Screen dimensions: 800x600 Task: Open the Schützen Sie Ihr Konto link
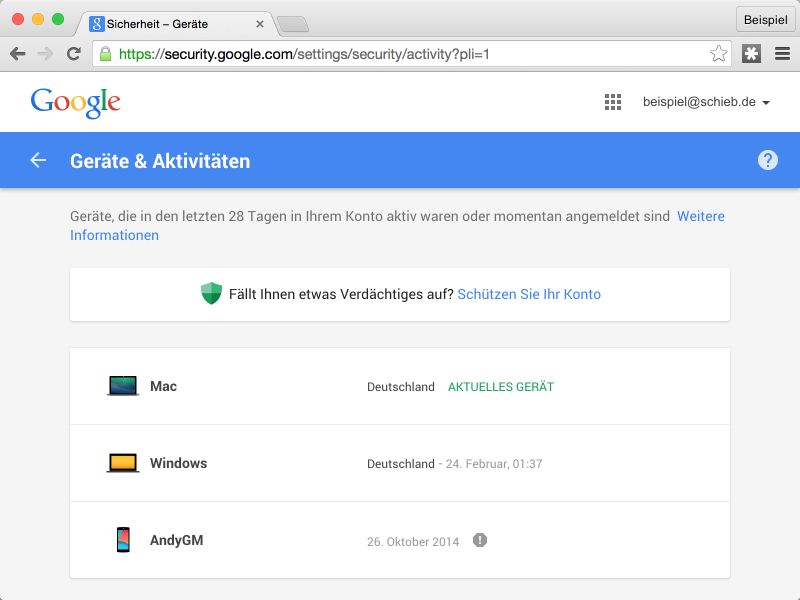[x=529, y=294]
